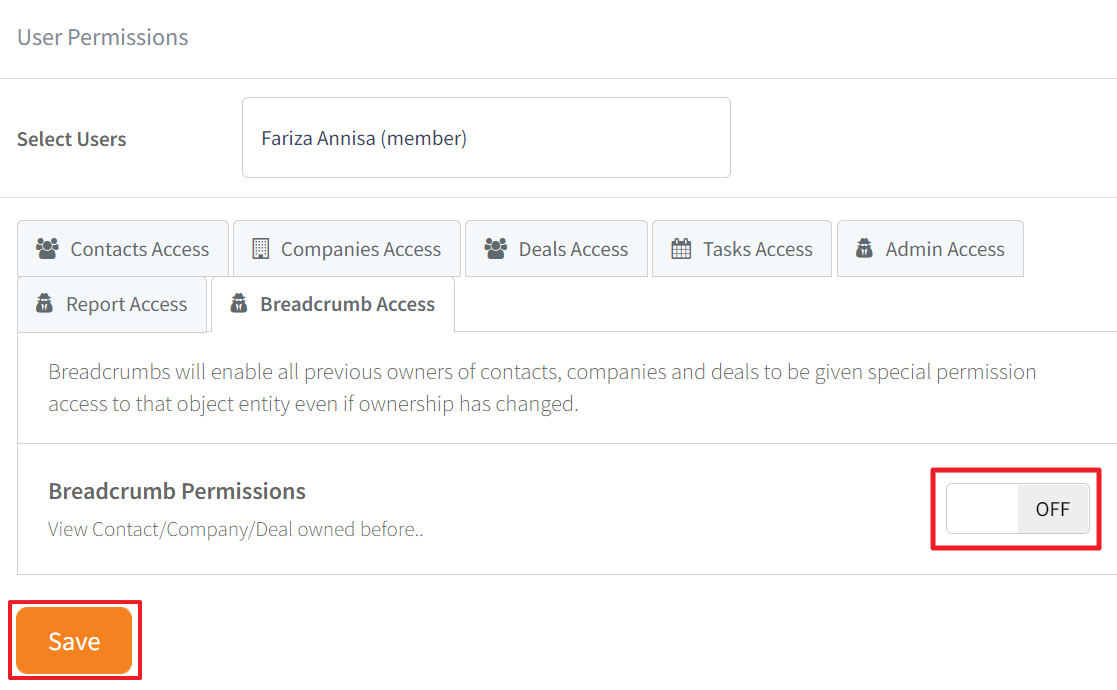Click the agent icon in Report Access tab
Screen dimensions: 1117x690
(44, 303)
